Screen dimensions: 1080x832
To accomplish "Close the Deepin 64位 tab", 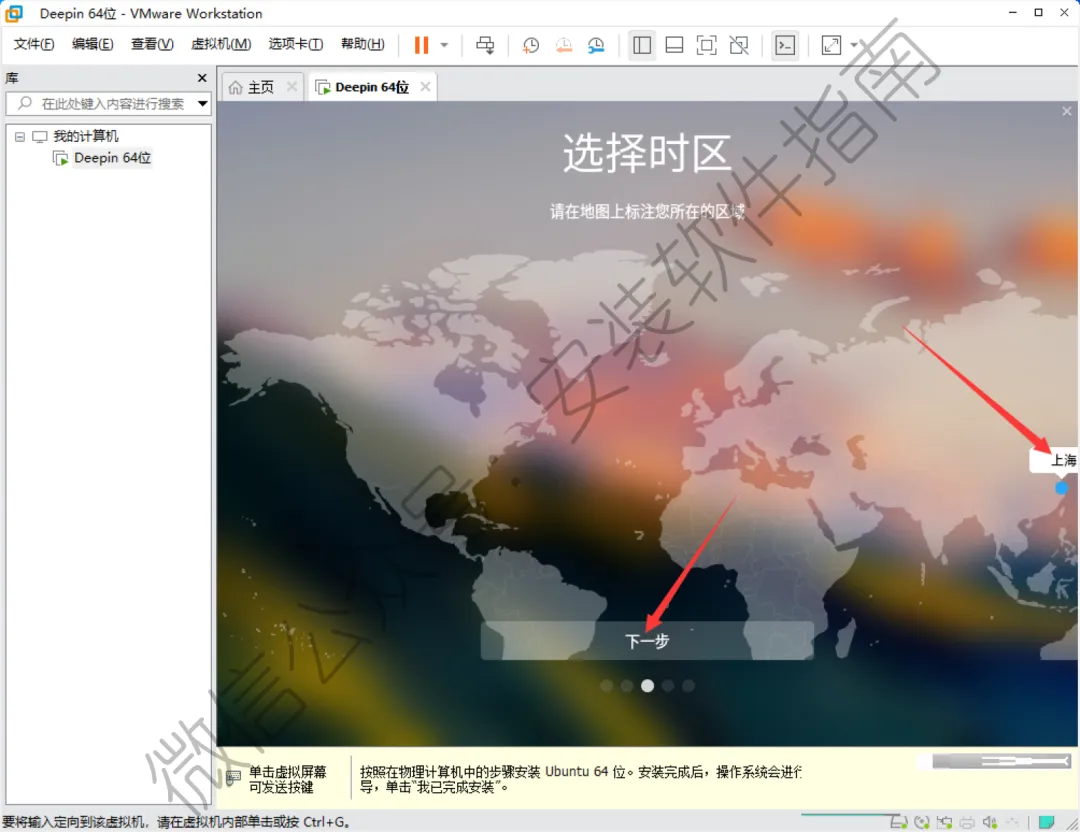I will click(x=425, y=87).
